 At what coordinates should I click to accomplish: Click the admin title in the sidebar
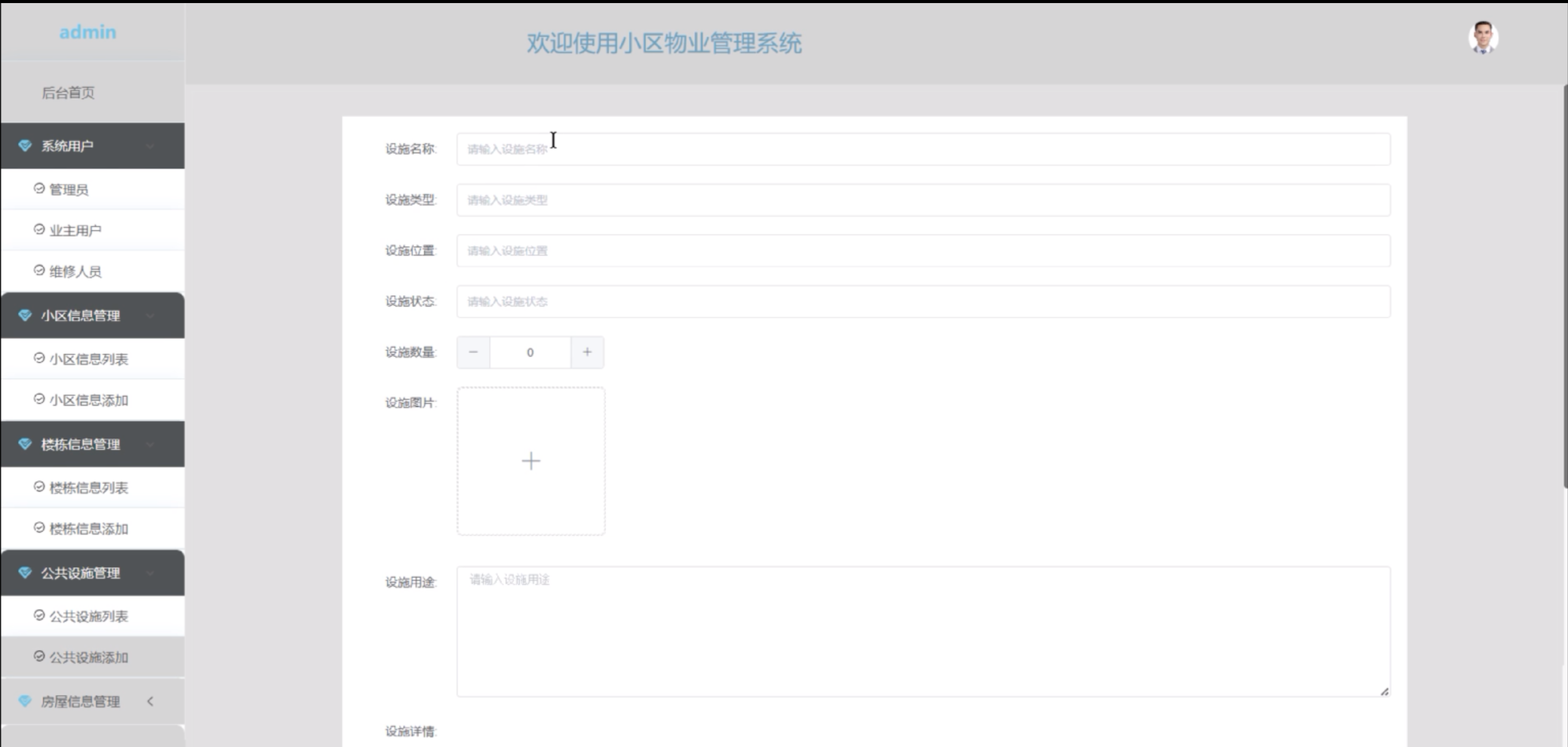(88, 32)
